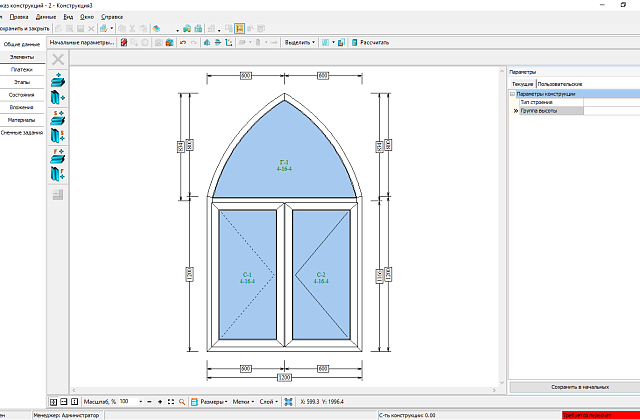The image size is (640, 420).
Task: Open the Вложения side tab
Action: tap(22, 107)
